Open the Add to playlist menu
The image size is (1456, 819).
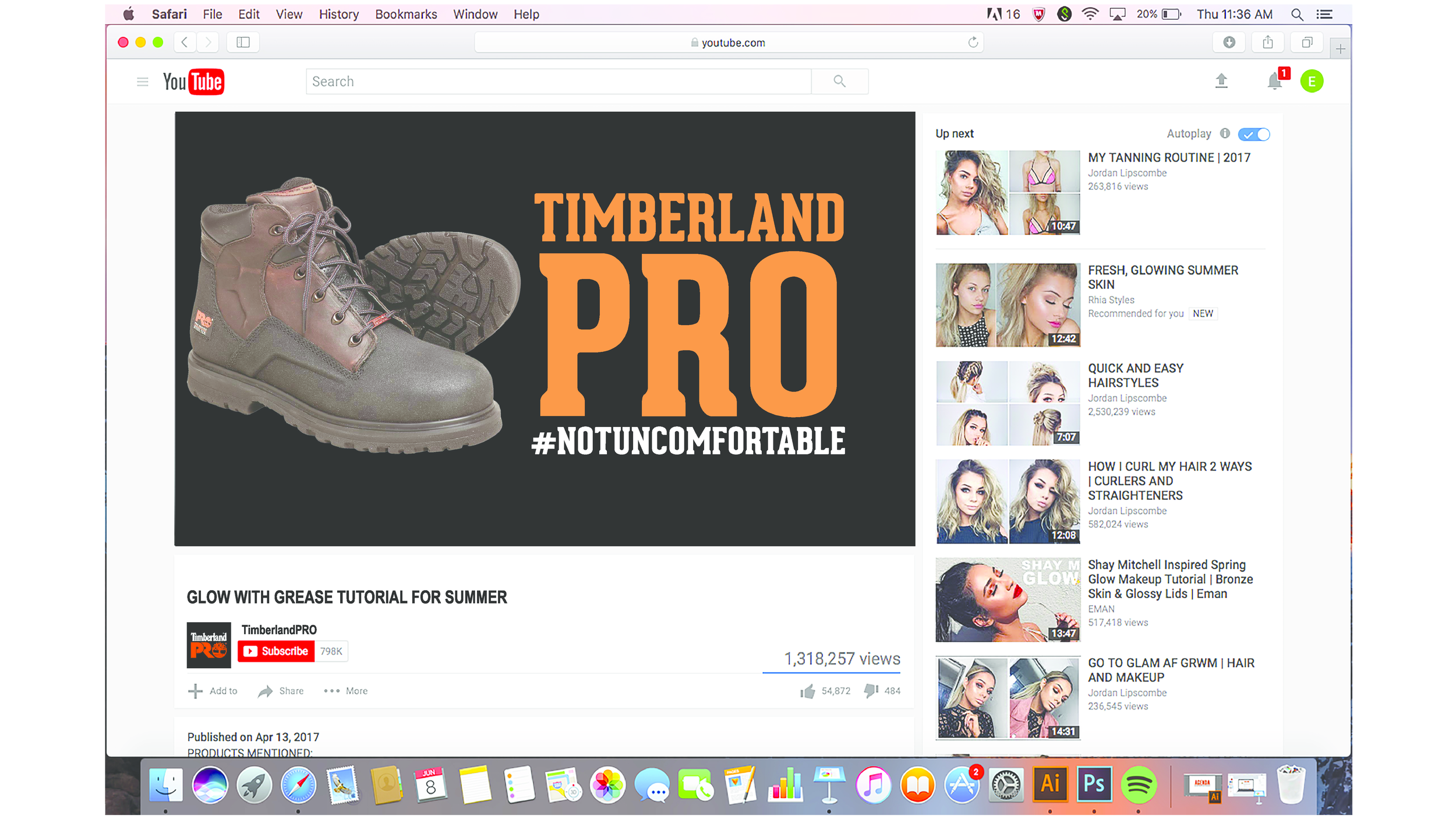pos(213,691)
